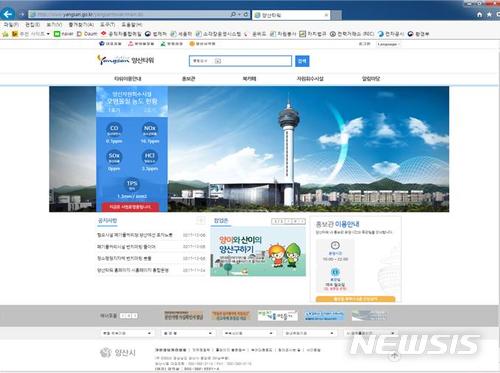Open a new blank browser tab
The image size is (500, 373).
(336, 15)
